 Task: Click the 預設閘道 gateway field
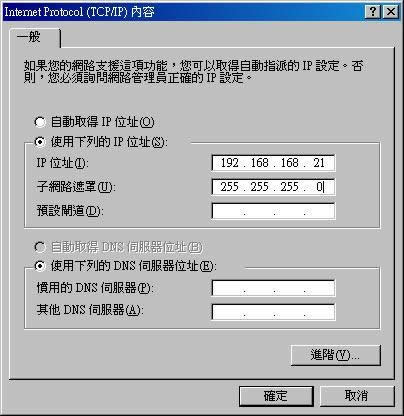tap(273, 211)
